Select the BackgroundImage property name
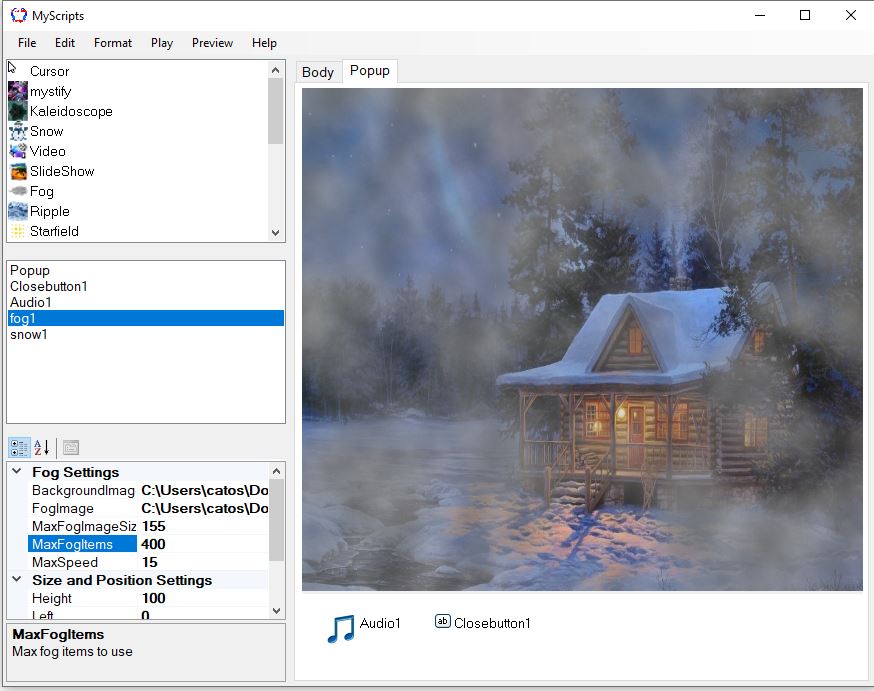 pos(83,490)
